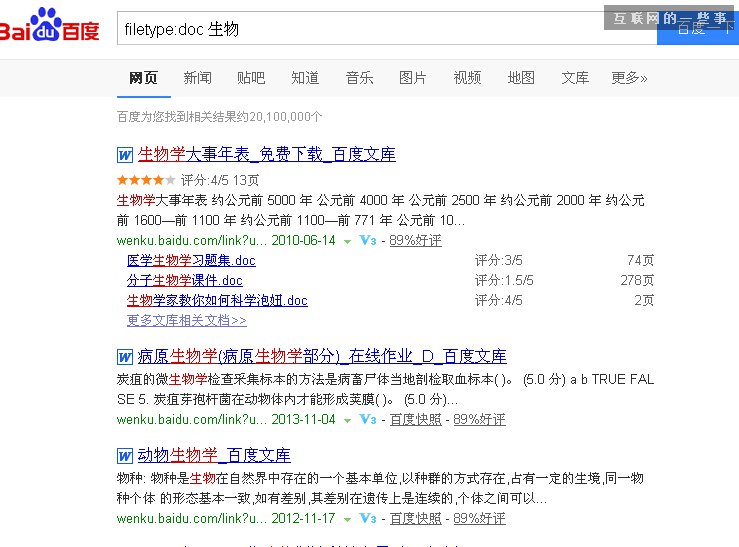
Task: Click the Word icon beside 病原生物学 result
Action: click(125, 357)
